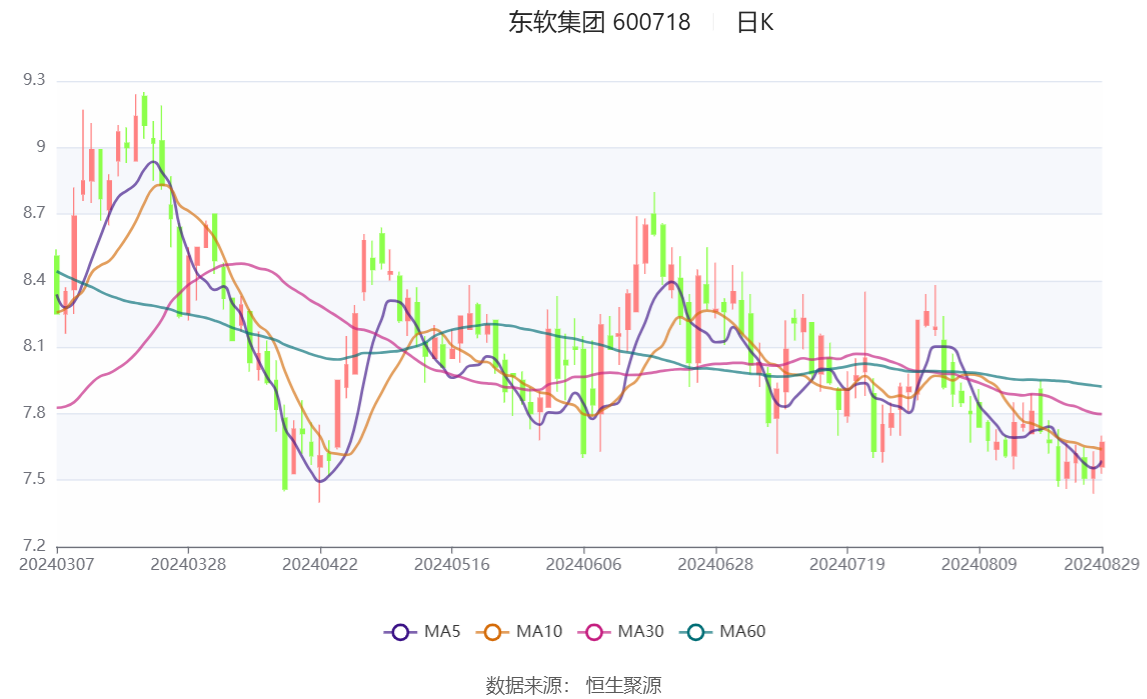The width and height of the screenshot is (1147, 699).
Task: Click the 20240307 date axis label
Action: click(56, 564)
